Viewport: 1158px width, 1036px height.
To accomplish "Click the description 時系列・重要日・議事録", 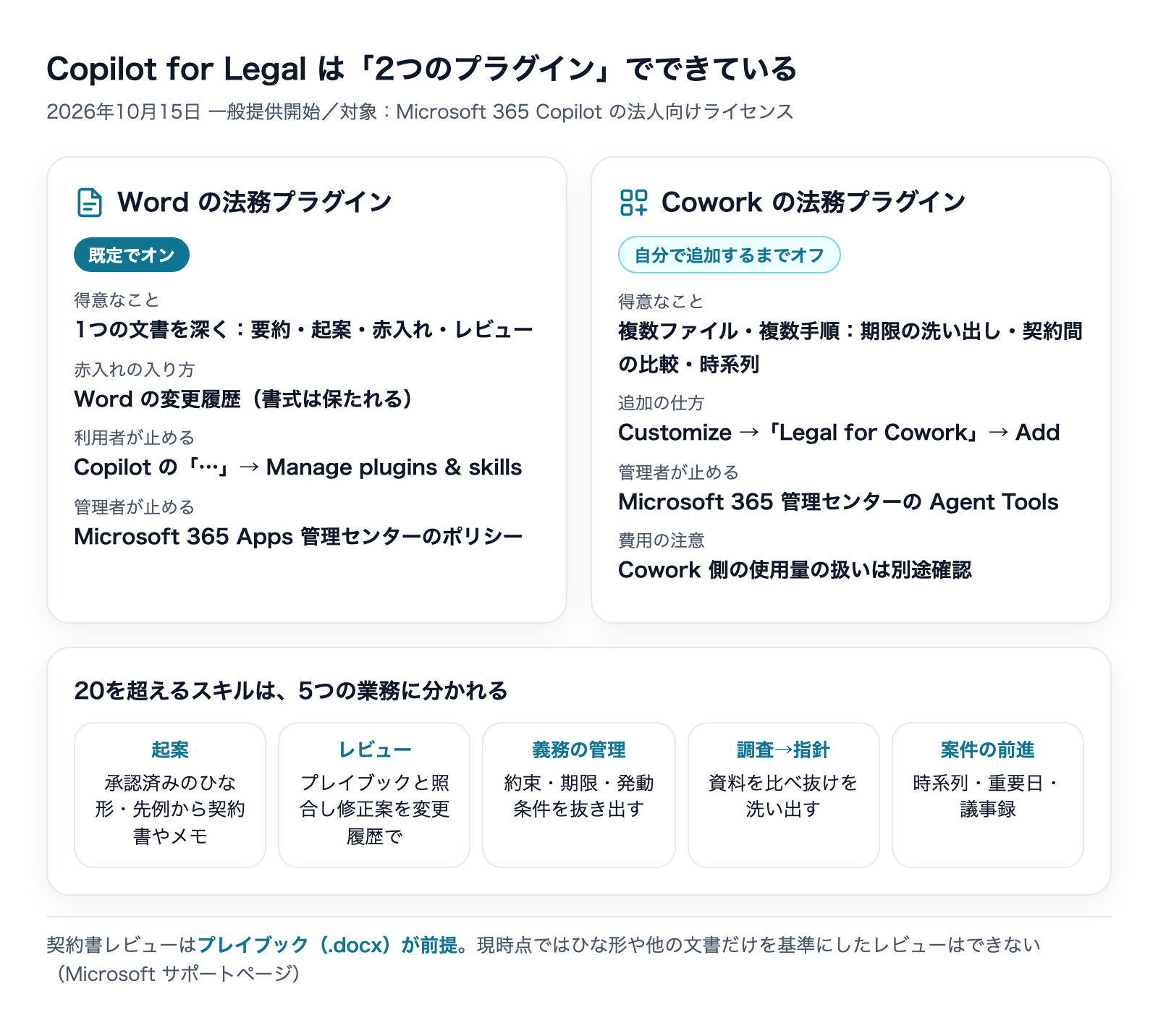I will click(x=988, y=796).
